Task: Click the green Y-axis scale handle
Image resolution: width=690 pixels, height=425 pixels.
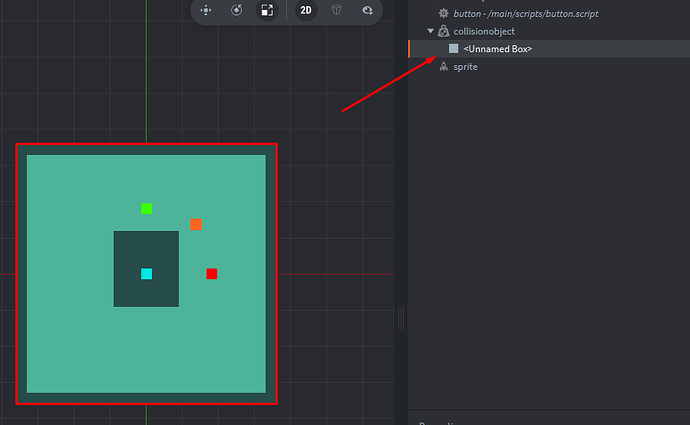Action: (147, 208)
